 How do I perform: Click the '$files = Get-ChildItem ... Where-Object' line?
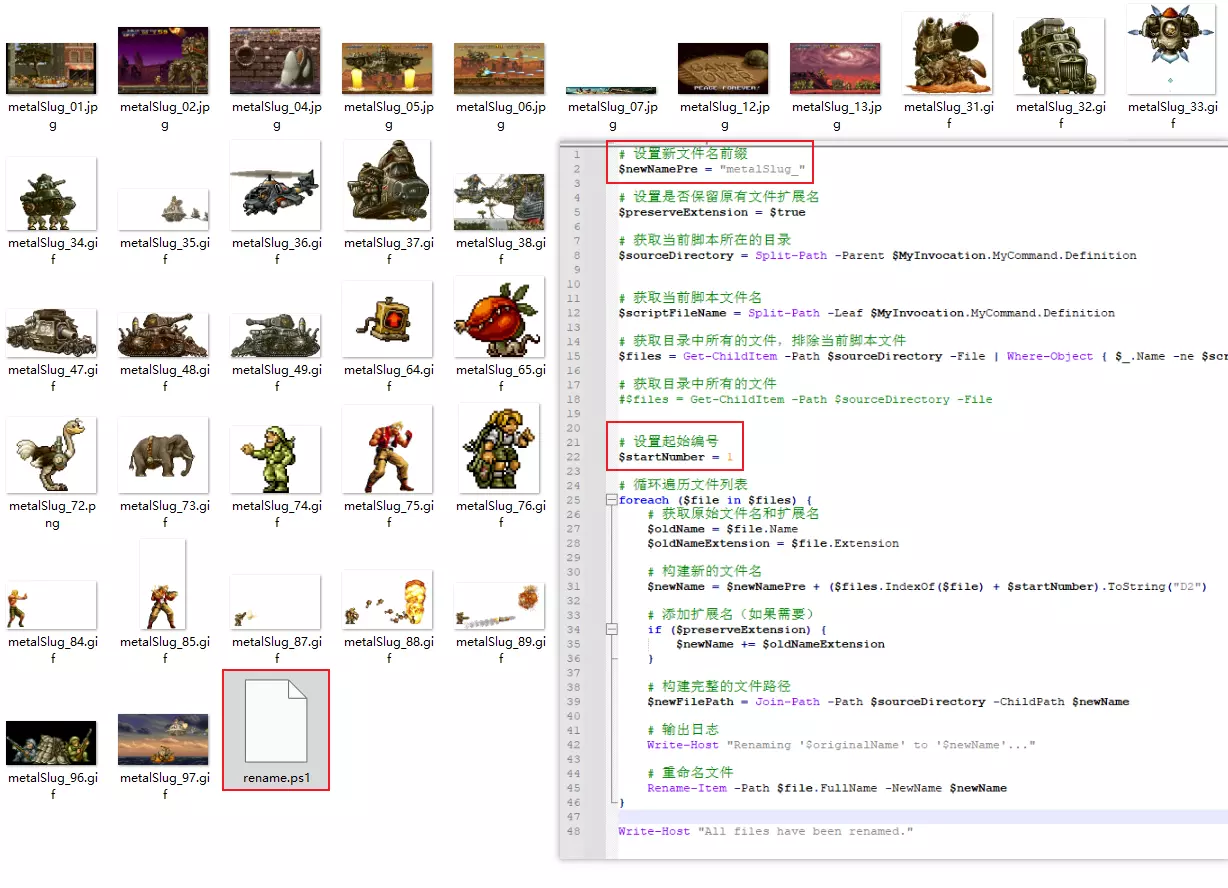point(922,356)
